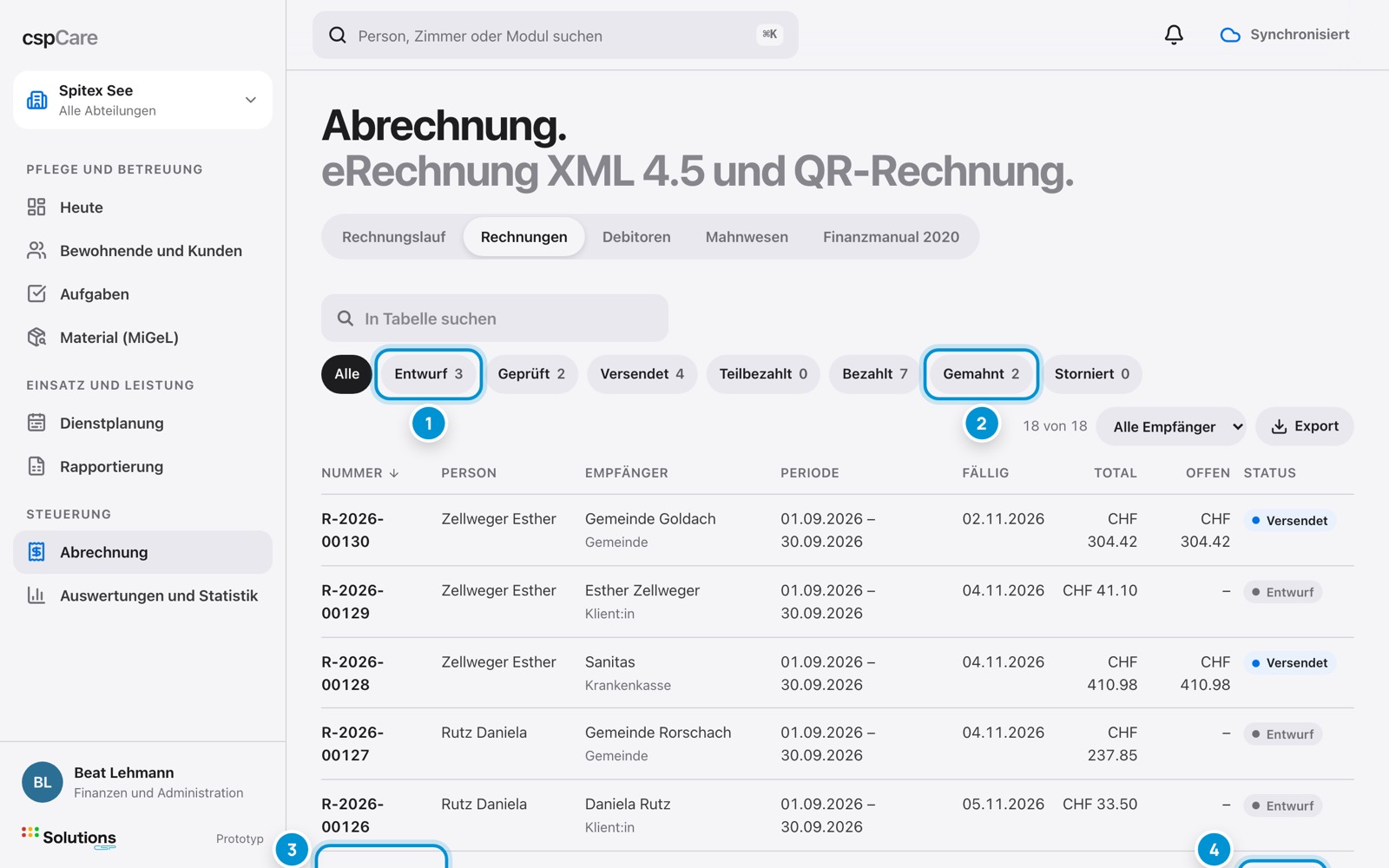The image size is (1389, 868).
Task: Click the search magnifier icon in top bar
Action: point(338,35)
